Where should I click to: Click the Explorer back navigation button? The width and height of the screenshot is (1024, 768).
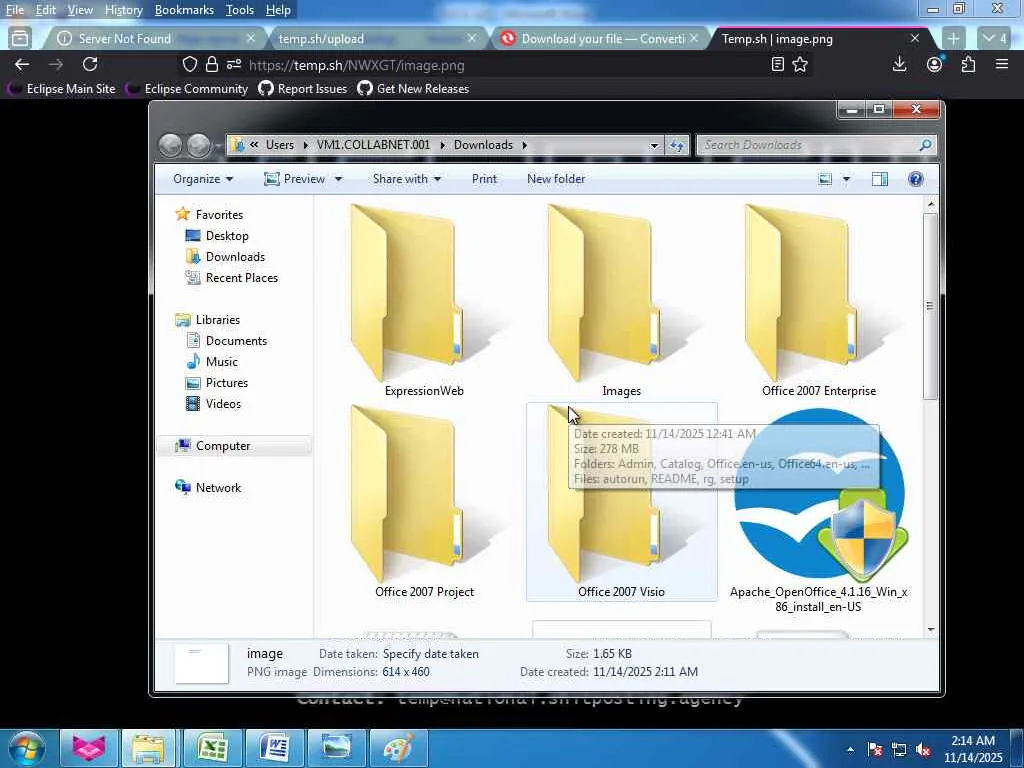pyautogui.click(x=170, y=145)
